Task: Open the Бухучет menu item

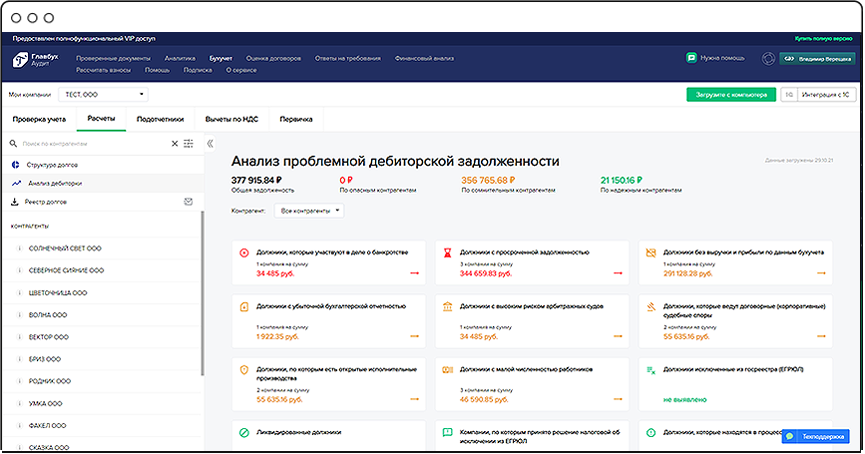Action: (x=221, y=58)
